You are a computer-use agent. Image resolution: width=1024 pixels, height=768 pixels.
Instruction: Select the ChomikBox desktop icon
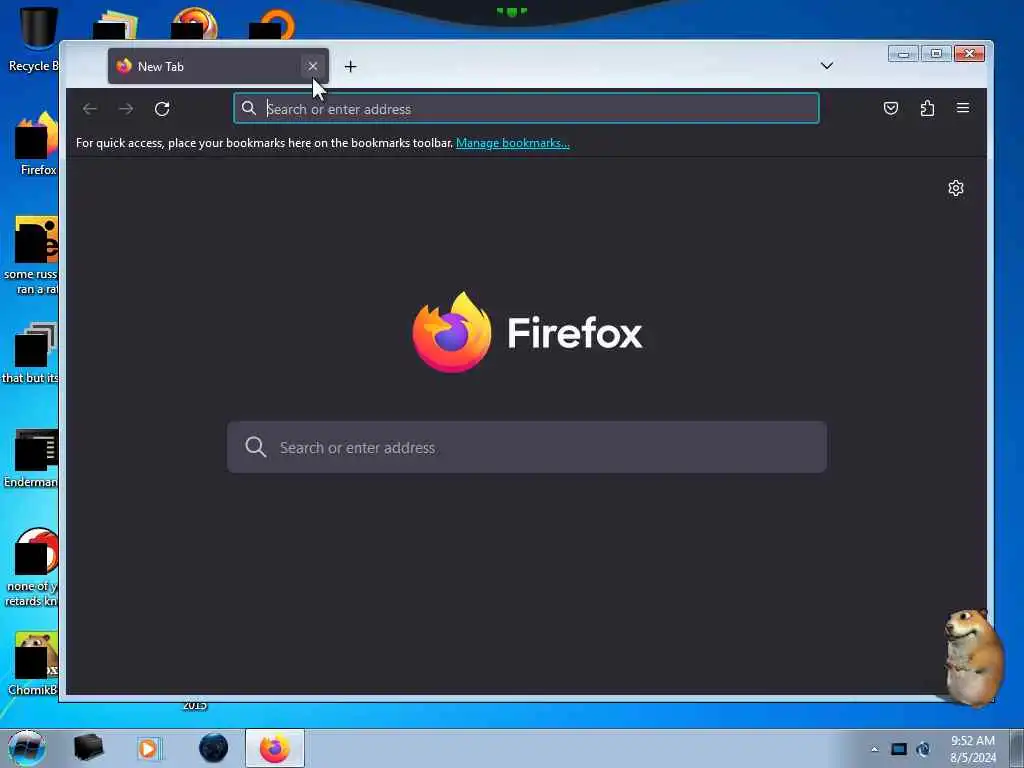[x=33, y=664]
